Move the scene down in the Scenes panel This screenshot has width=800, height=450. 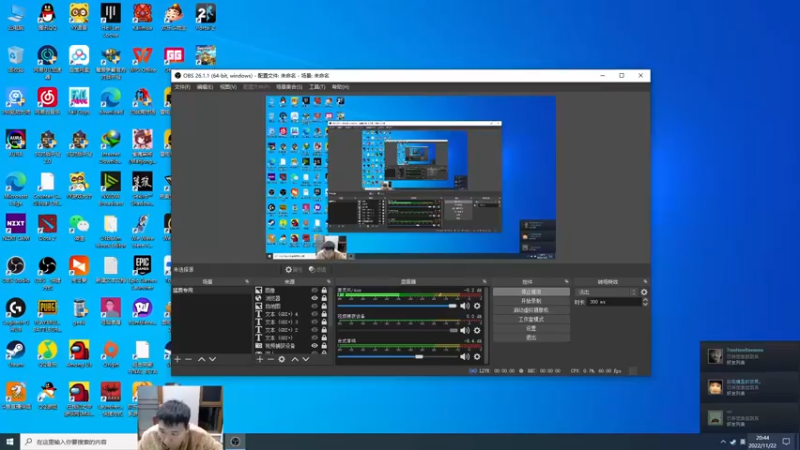pyautogui.click(x=212, y=359)
